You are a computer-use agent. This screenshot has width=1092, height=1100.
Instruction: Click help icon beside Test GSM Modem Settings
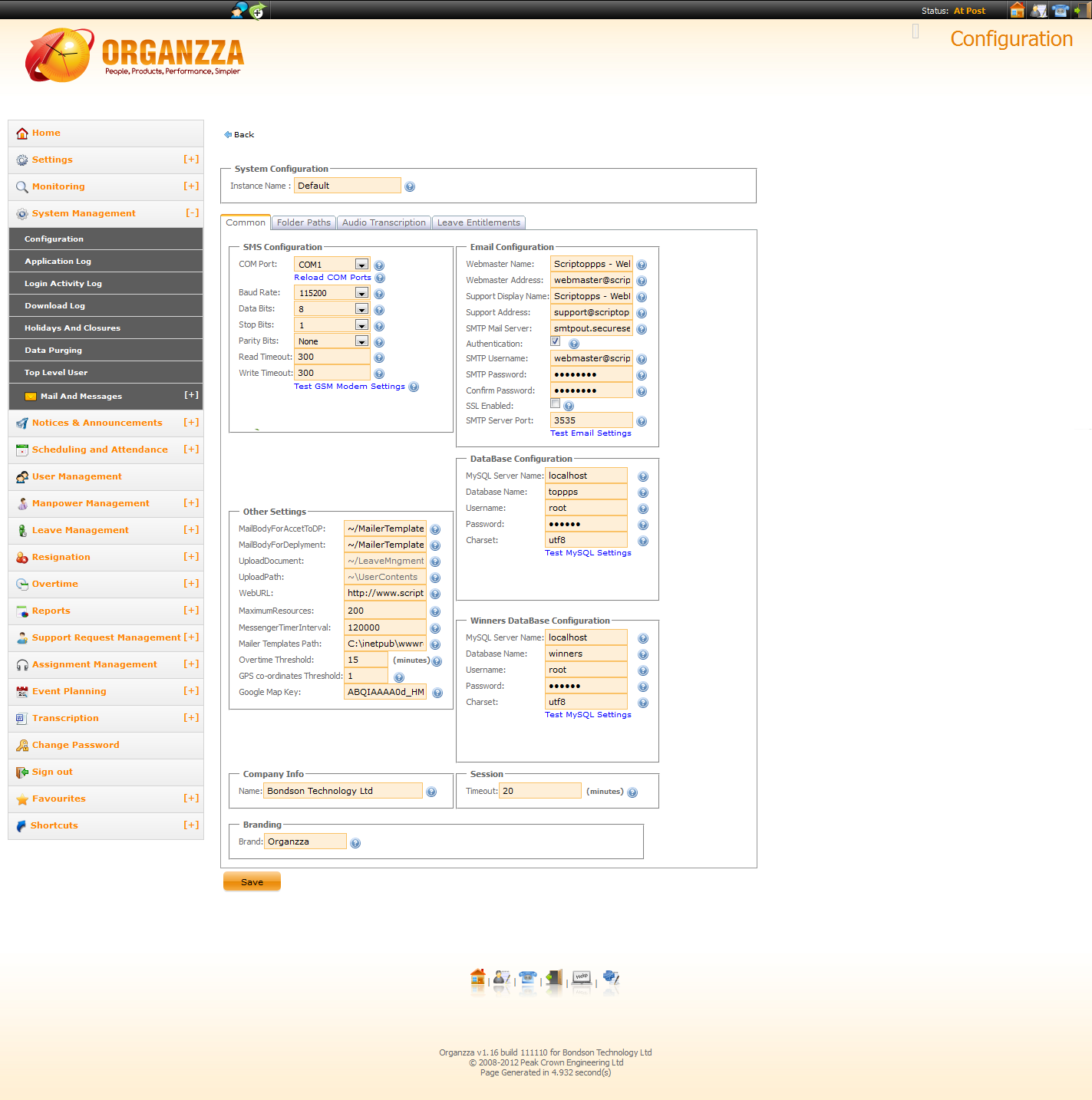414,387
